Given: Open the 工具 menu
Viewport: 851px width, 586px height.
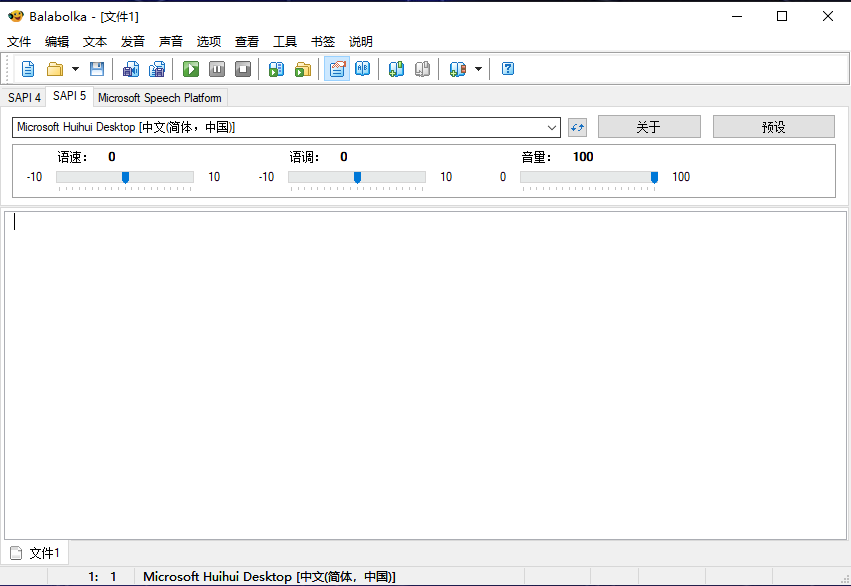Looking at the screenshot, I should coord(285,42).
